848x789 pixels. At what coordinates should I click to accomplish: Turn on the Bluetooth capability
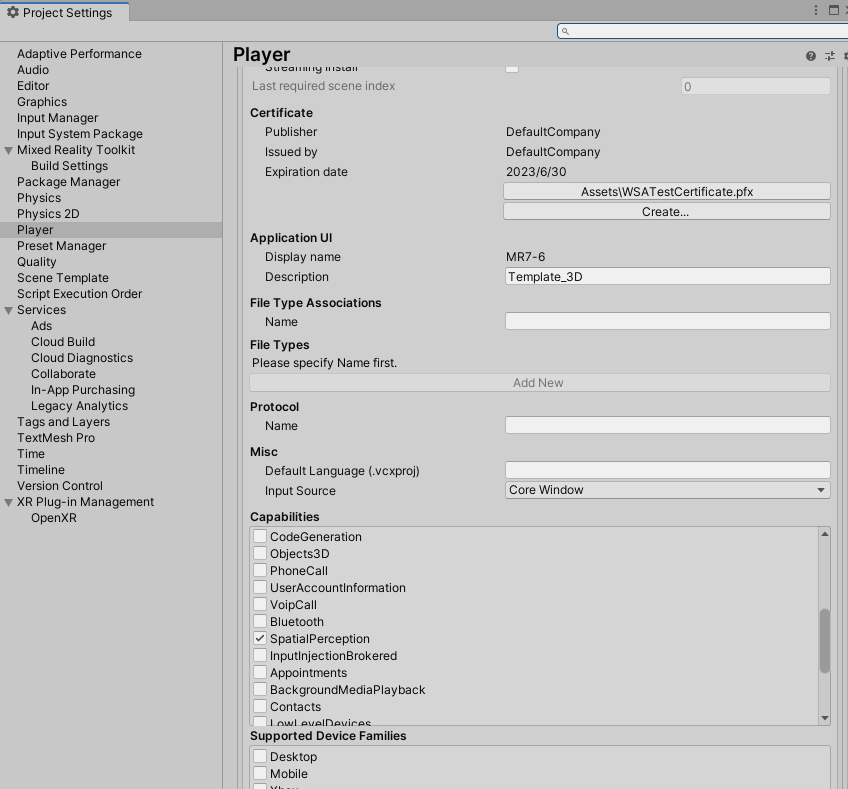click(x=260, y=621)
